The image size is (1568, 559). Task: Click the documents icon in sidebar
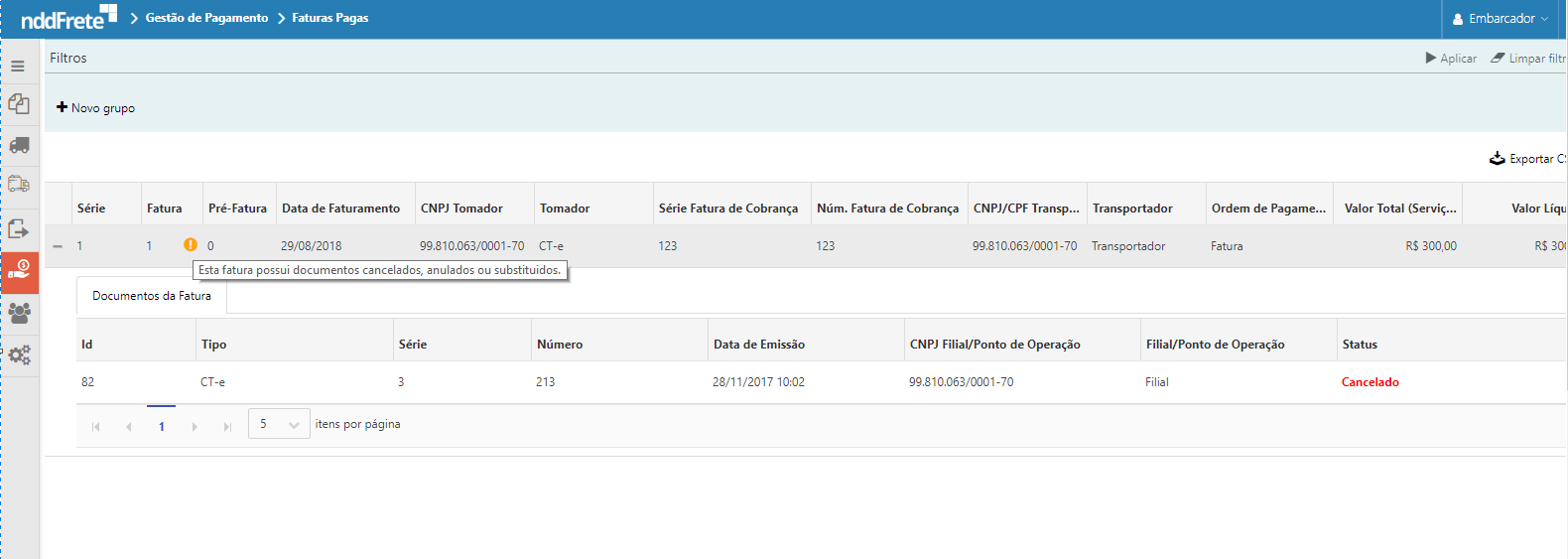pyautogui.click(x=19, y=103)
